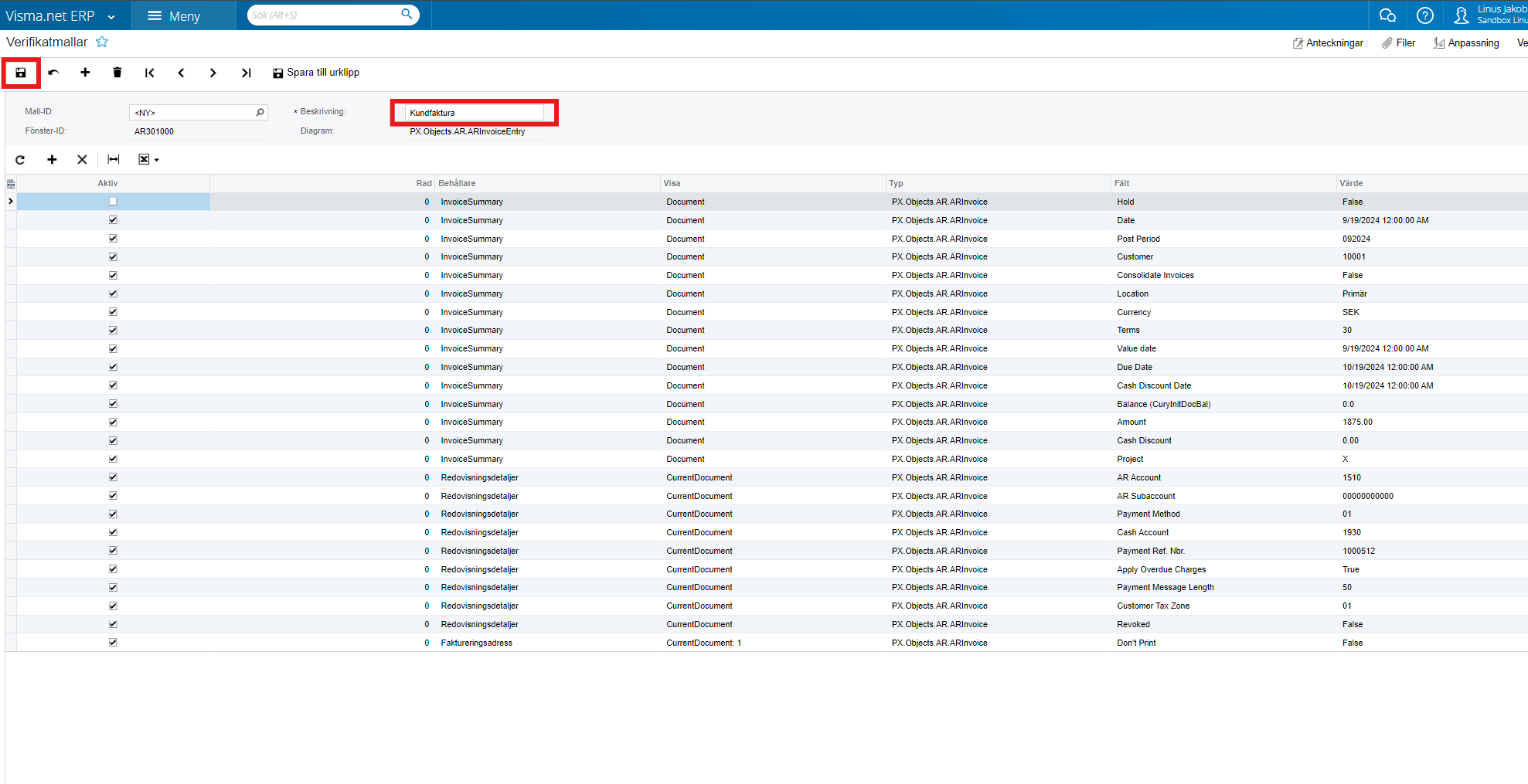Refresh the grid rows
The height and width of the screenshot is (784, 1528).
[20, 160]
